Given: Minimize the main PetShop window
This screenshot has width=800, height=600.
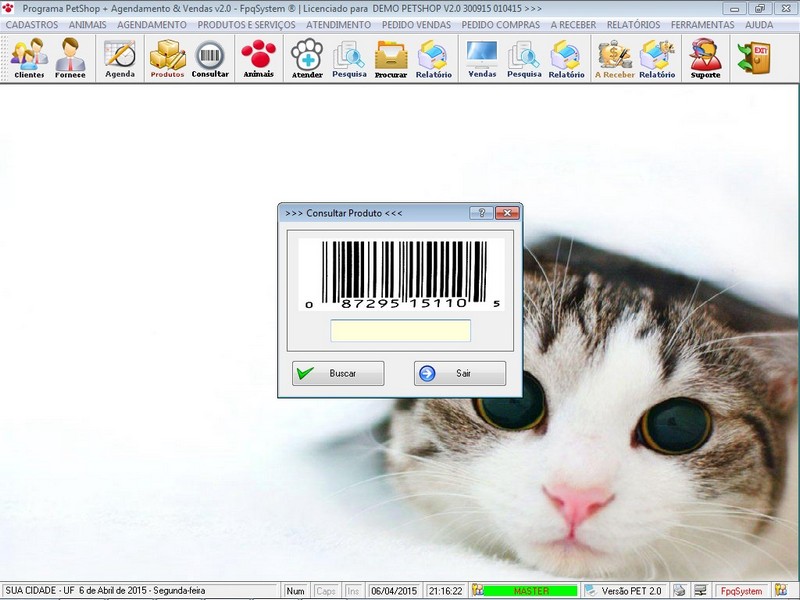Looking at the screenshot, I should point(734,8).
